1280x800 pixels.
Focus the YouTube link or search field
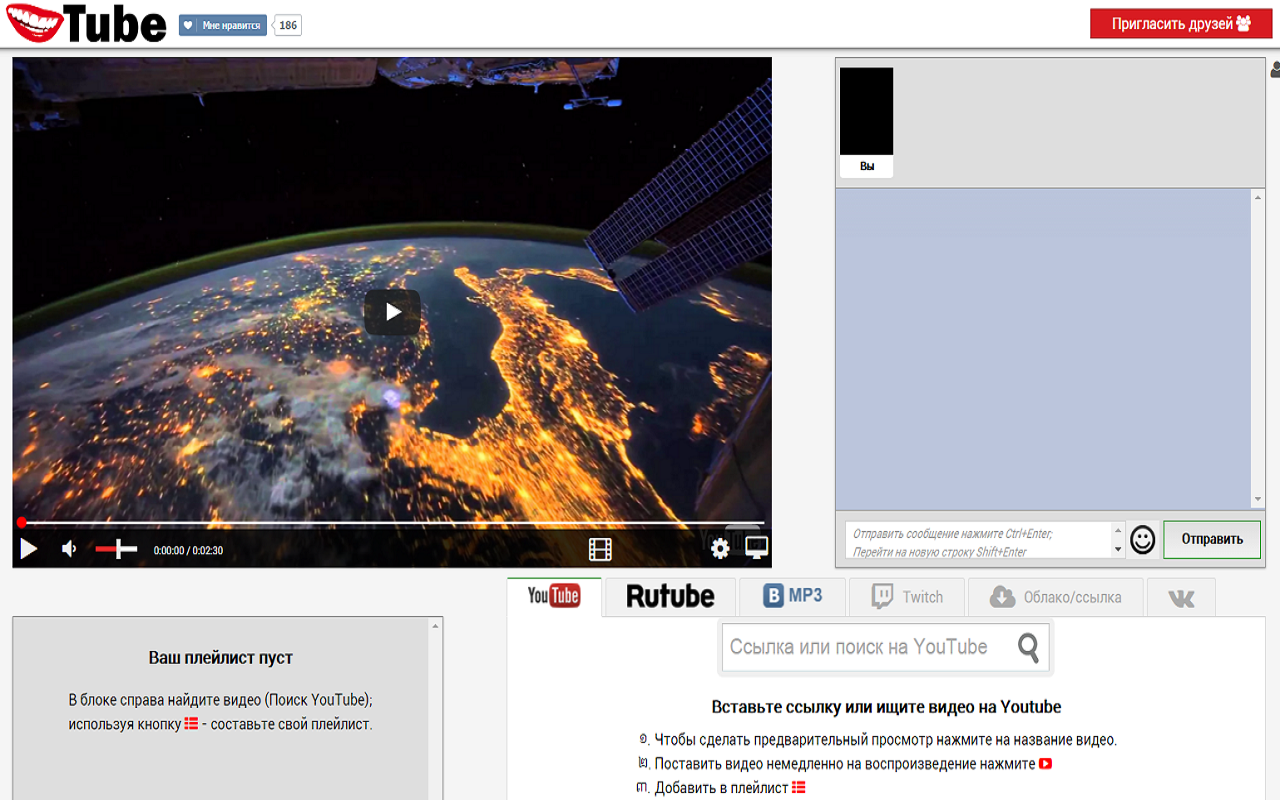pos(865,647)
